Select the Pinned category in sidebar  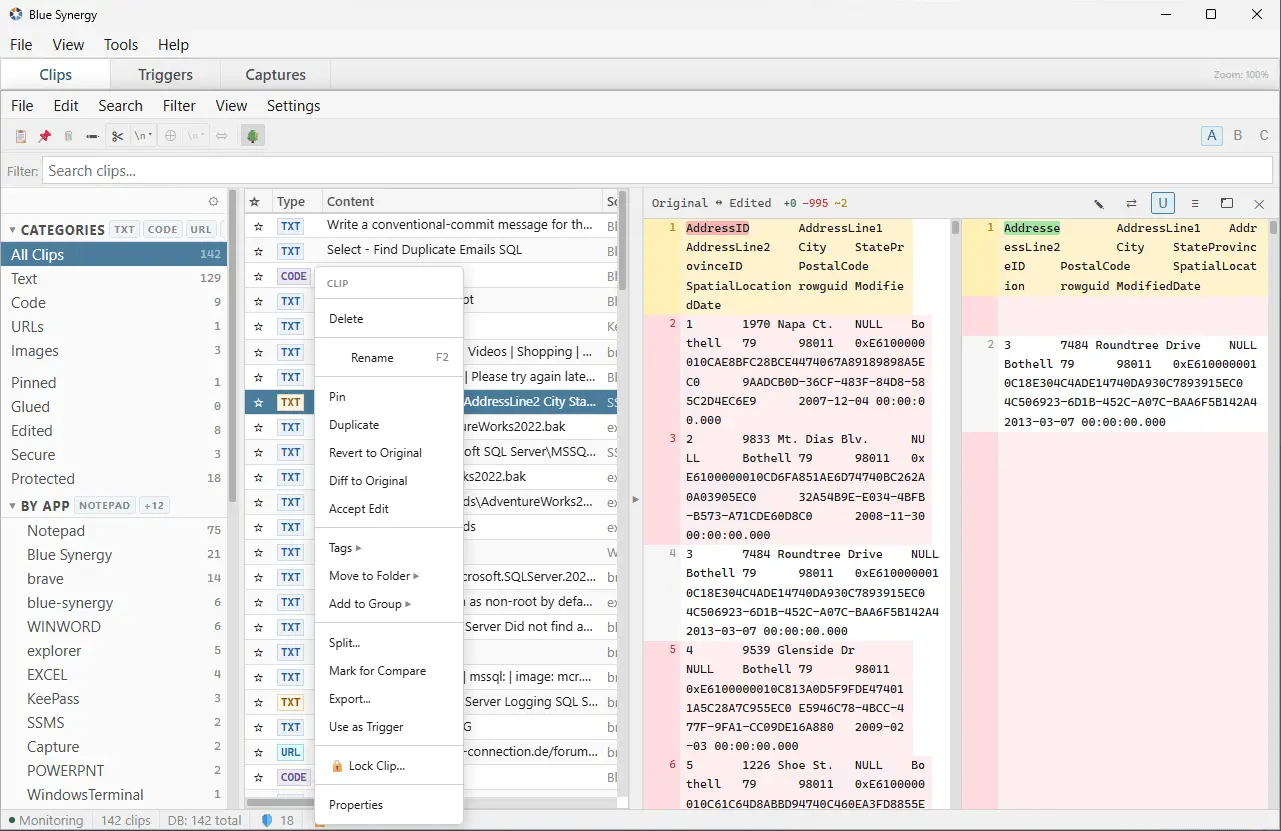tap(114, 383)
